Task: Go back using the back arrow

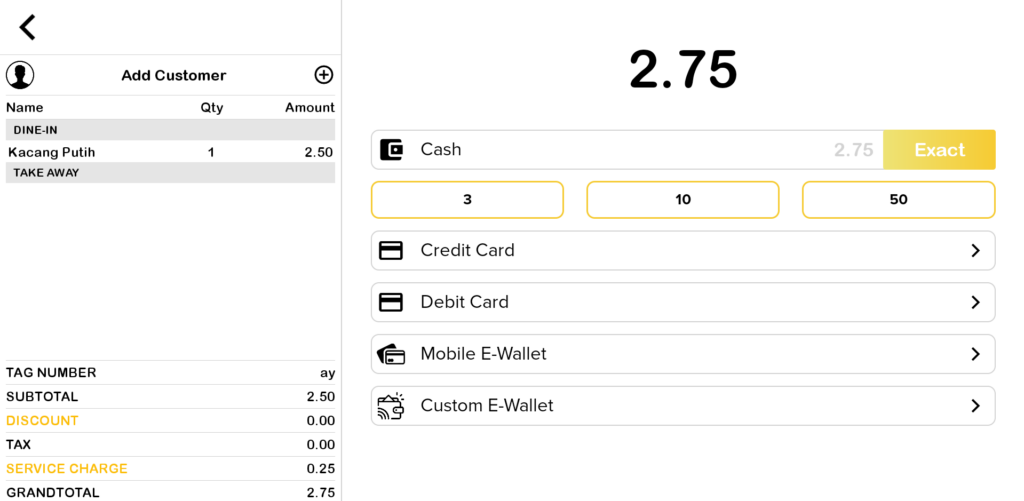Action: coord(27,28)
